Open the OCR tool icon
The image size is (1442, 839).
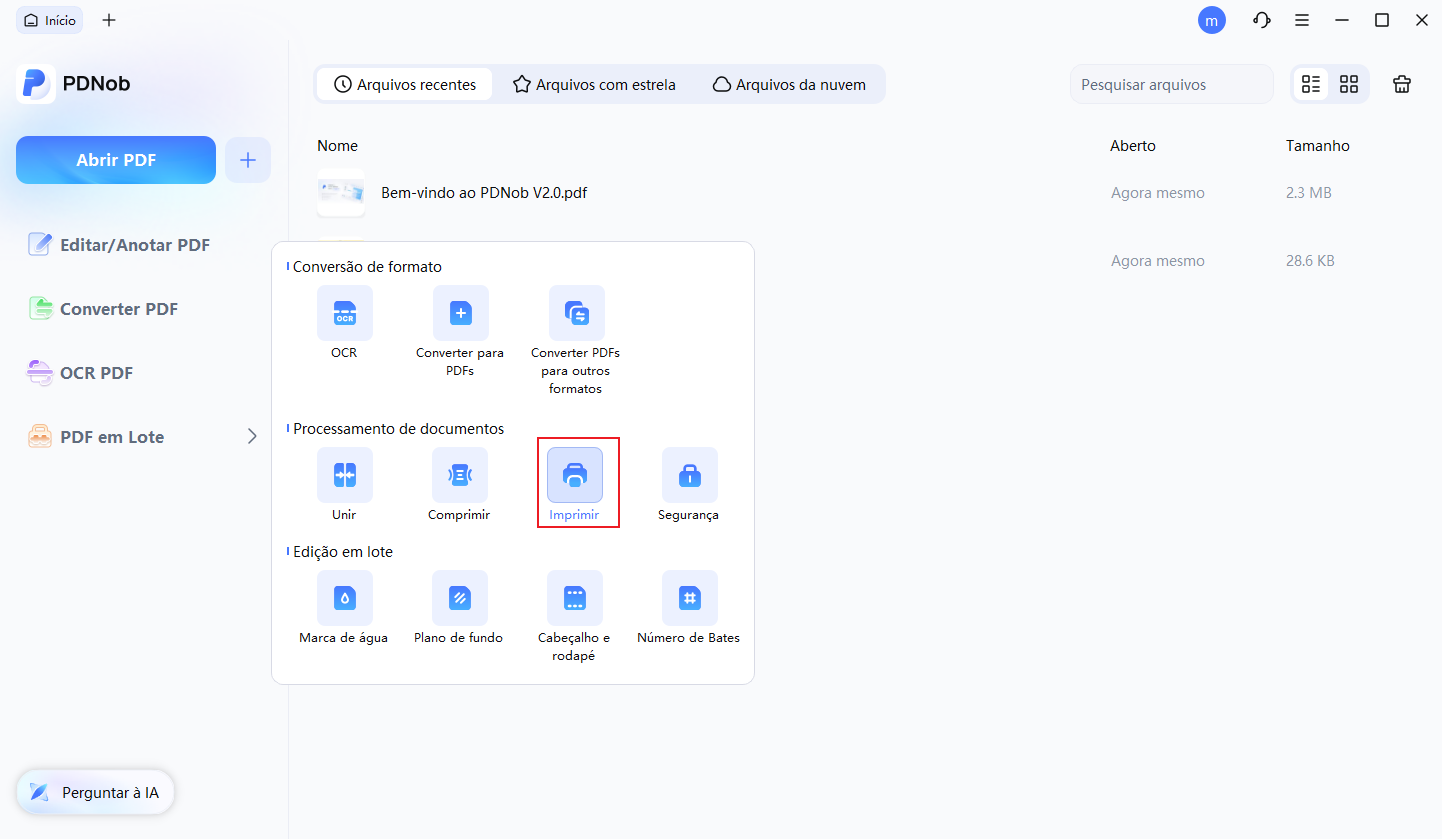pos(344,313)
